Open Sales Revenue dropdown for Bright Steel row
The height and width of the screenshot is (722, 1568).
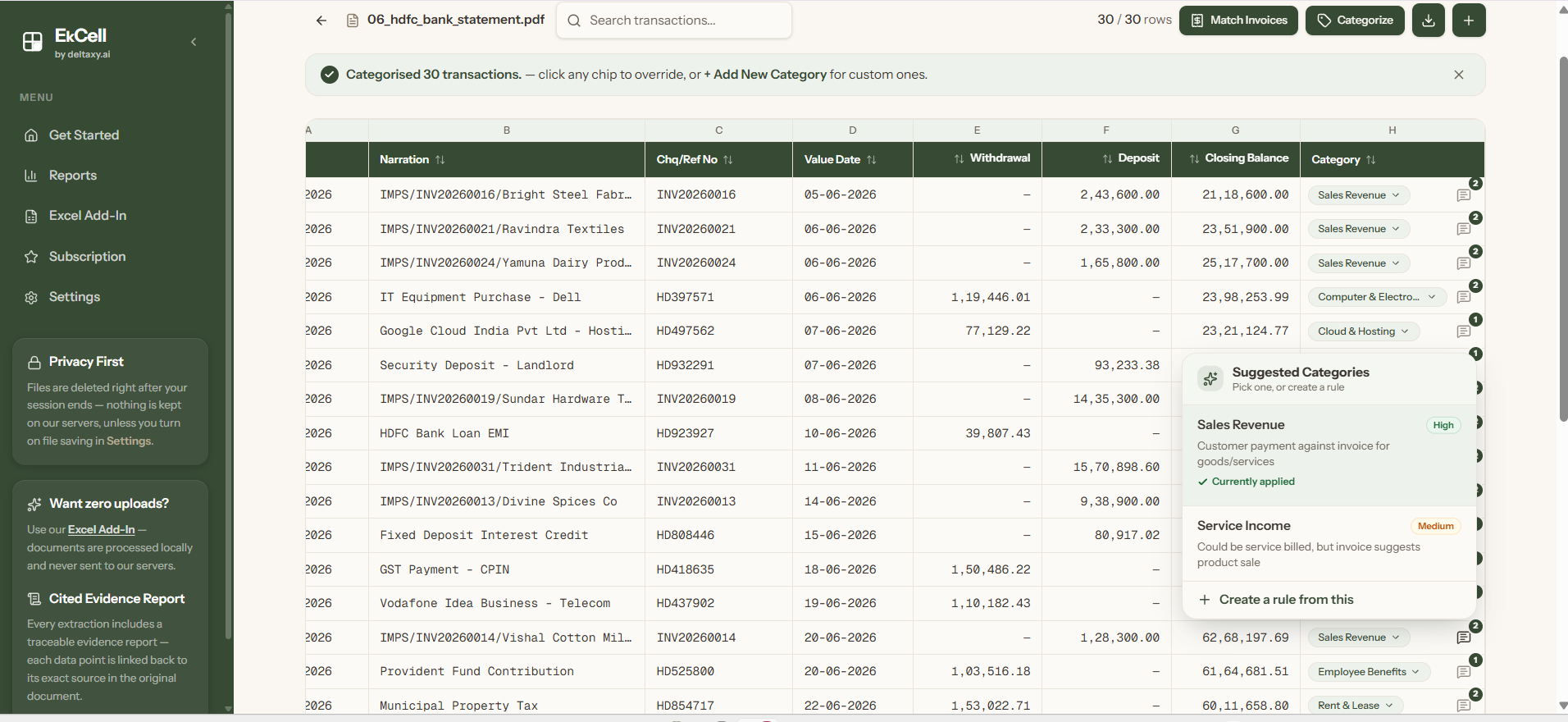point(1359,195)
